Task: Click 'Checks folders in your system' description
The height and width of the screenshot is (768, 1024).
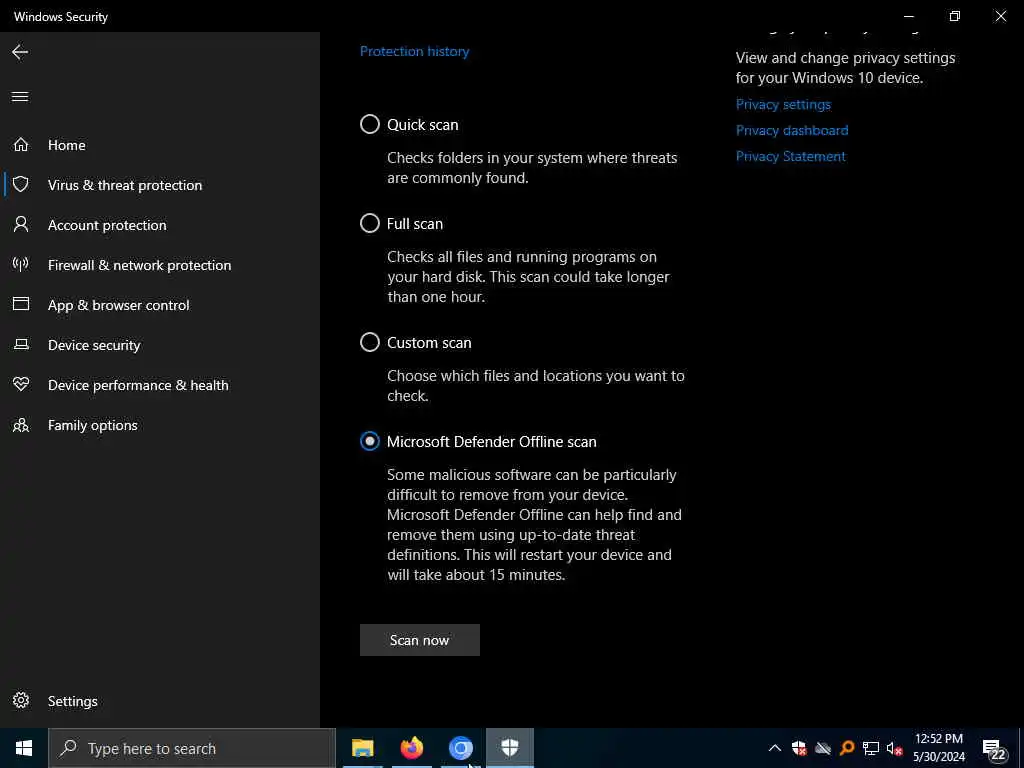Action: pos(532,168)
